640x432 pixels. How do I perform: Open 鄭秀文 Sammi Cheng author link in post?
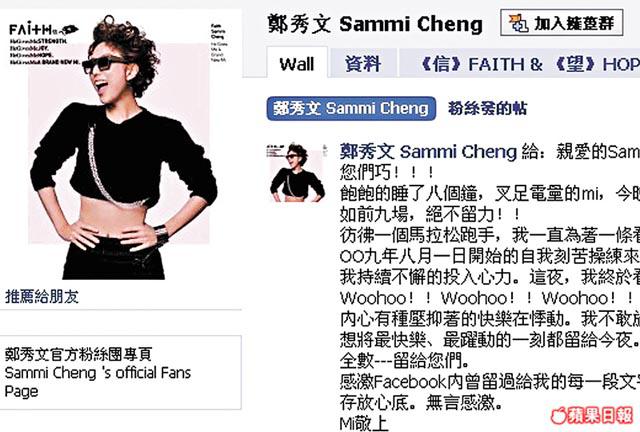(428, 152)
